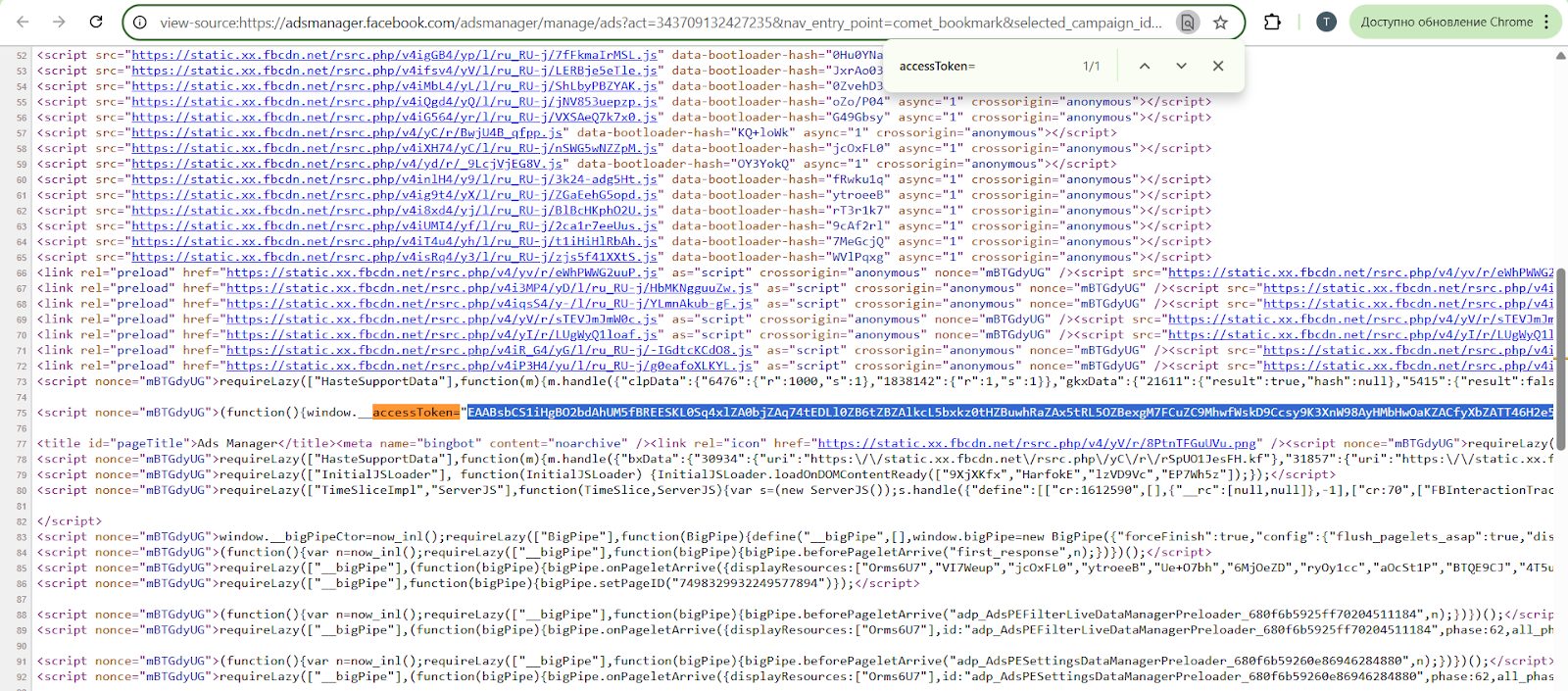This screenshot has height=691, width=1568.
Task: Open the LERBje5eTle.js script link
Action: [394, 71]
